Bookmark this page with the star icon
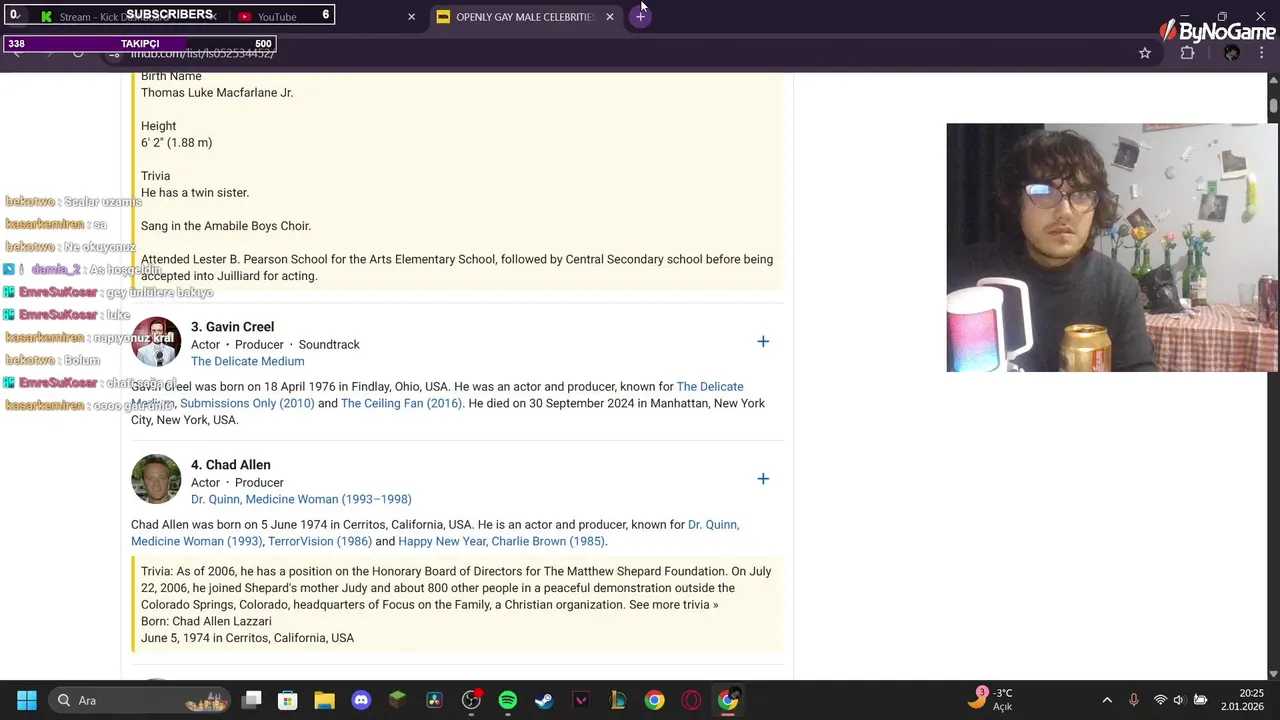This screenshot has height=720, width=1280. click(x=1145, y=53)
